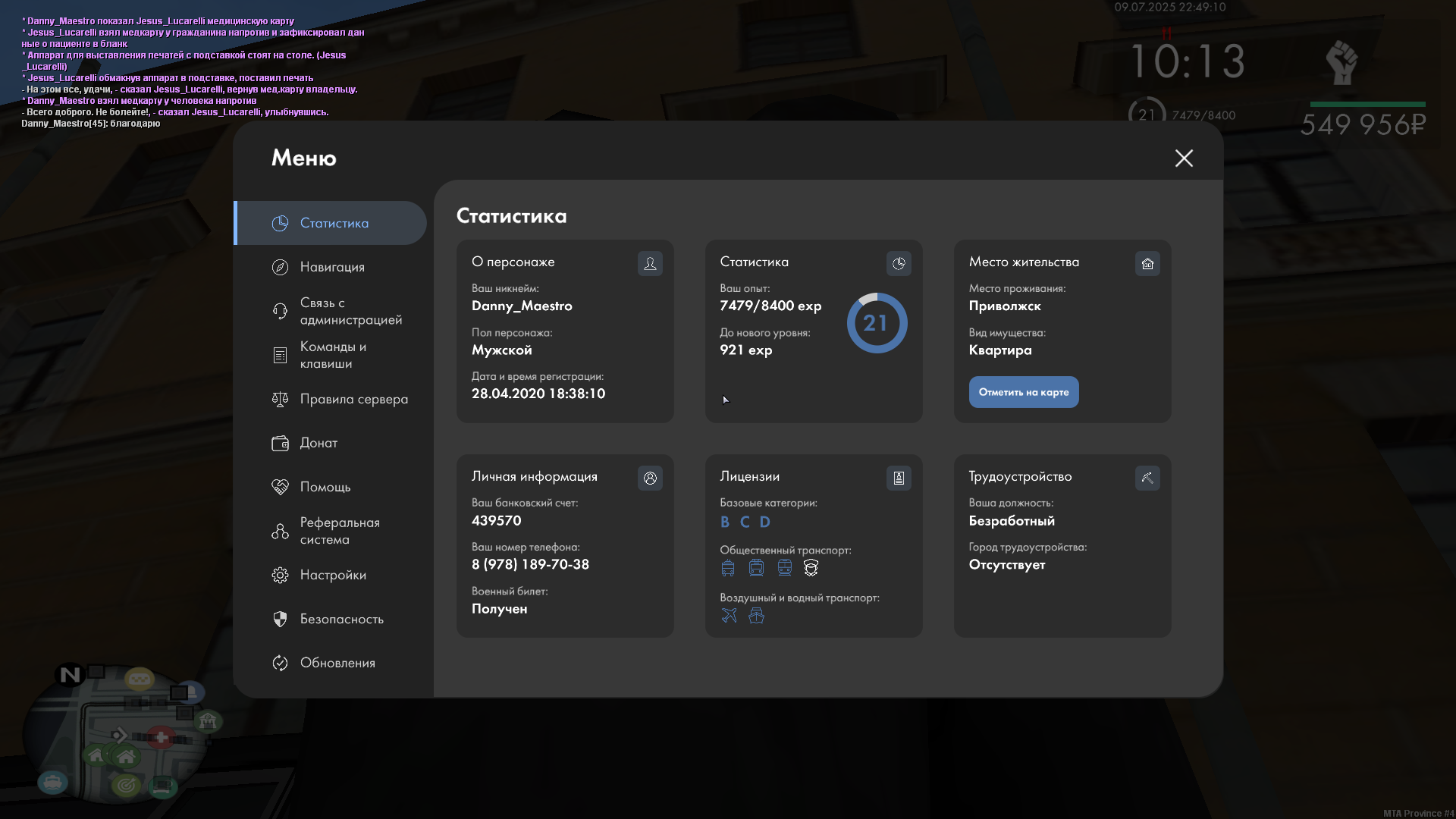Click the Квартира property type value
Viewport: 1456px width, 819px height.
click(x=1000, y=350)
